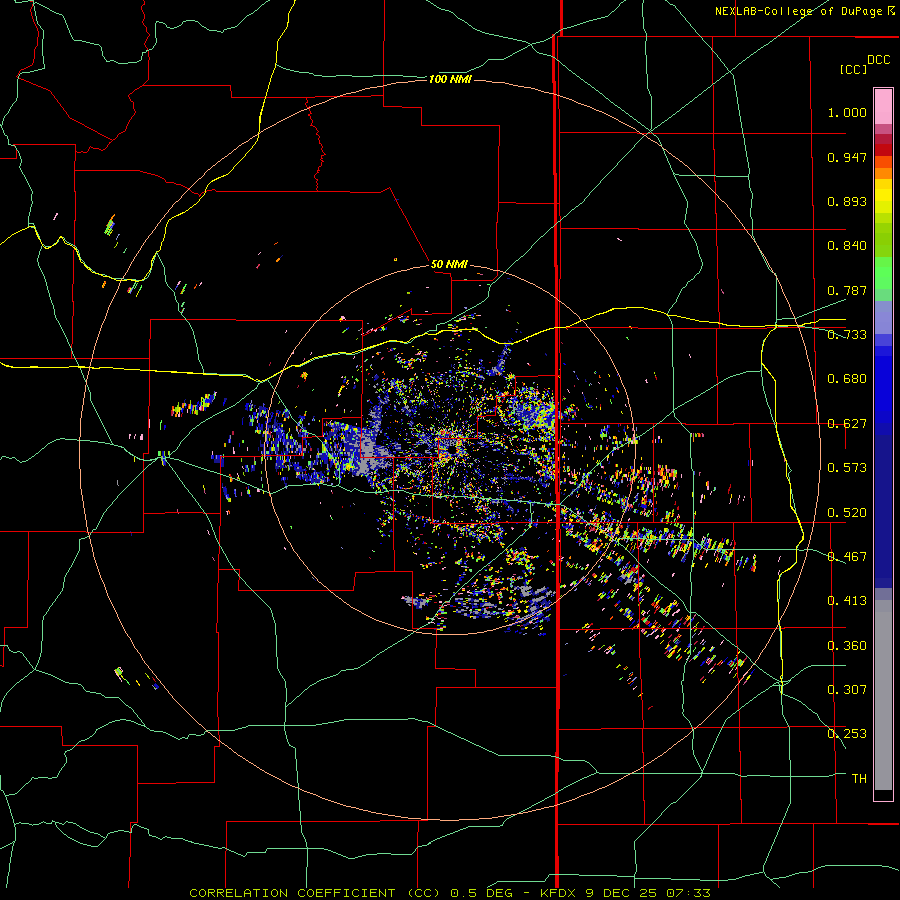Screen dimensions: 900x900
Task: Select the 50 NMI range ring label
Action: (x=449, y=264)
